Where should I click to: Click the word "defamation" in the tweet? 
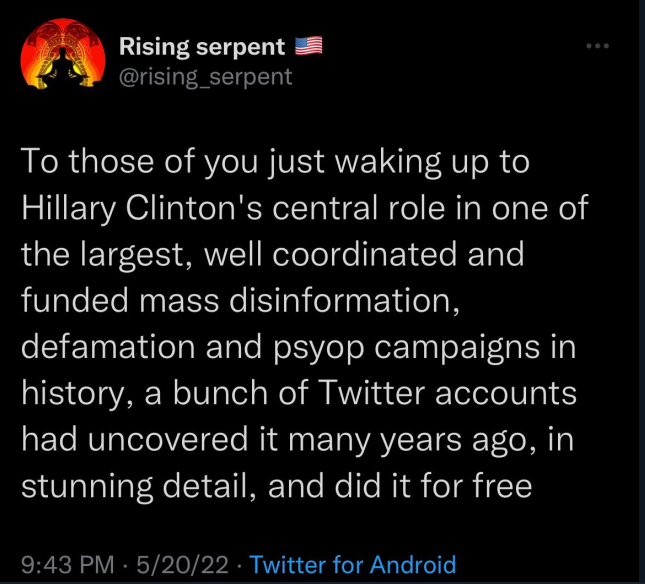[108, 346]
